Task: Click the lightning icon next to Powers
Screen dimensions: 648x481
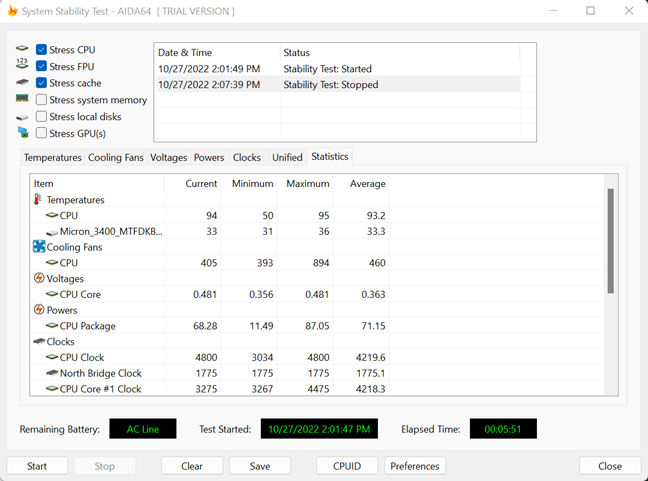Action: tap(39, 310)
